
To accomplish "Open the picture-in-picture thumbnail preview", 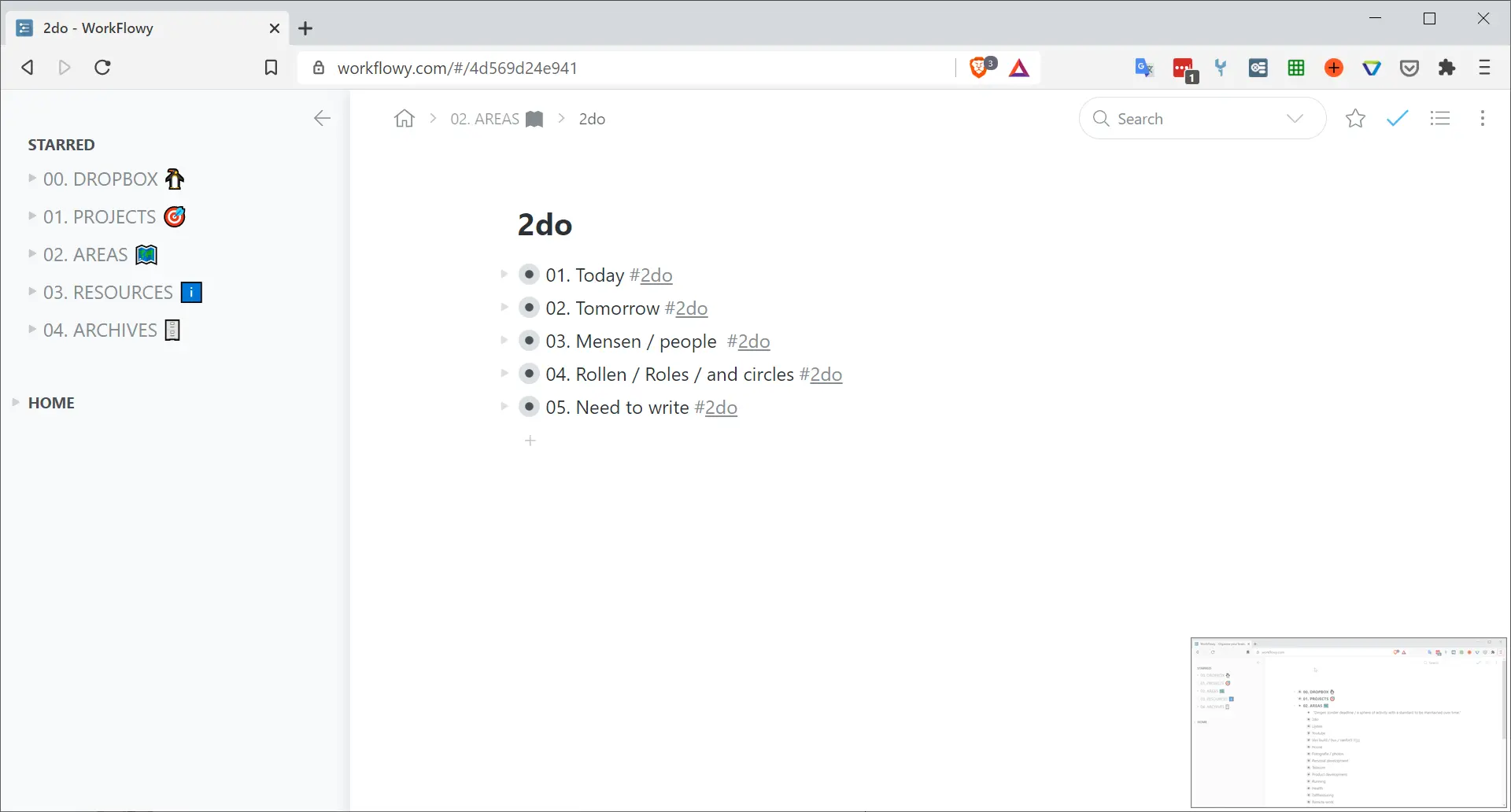I will [1348, 722].
